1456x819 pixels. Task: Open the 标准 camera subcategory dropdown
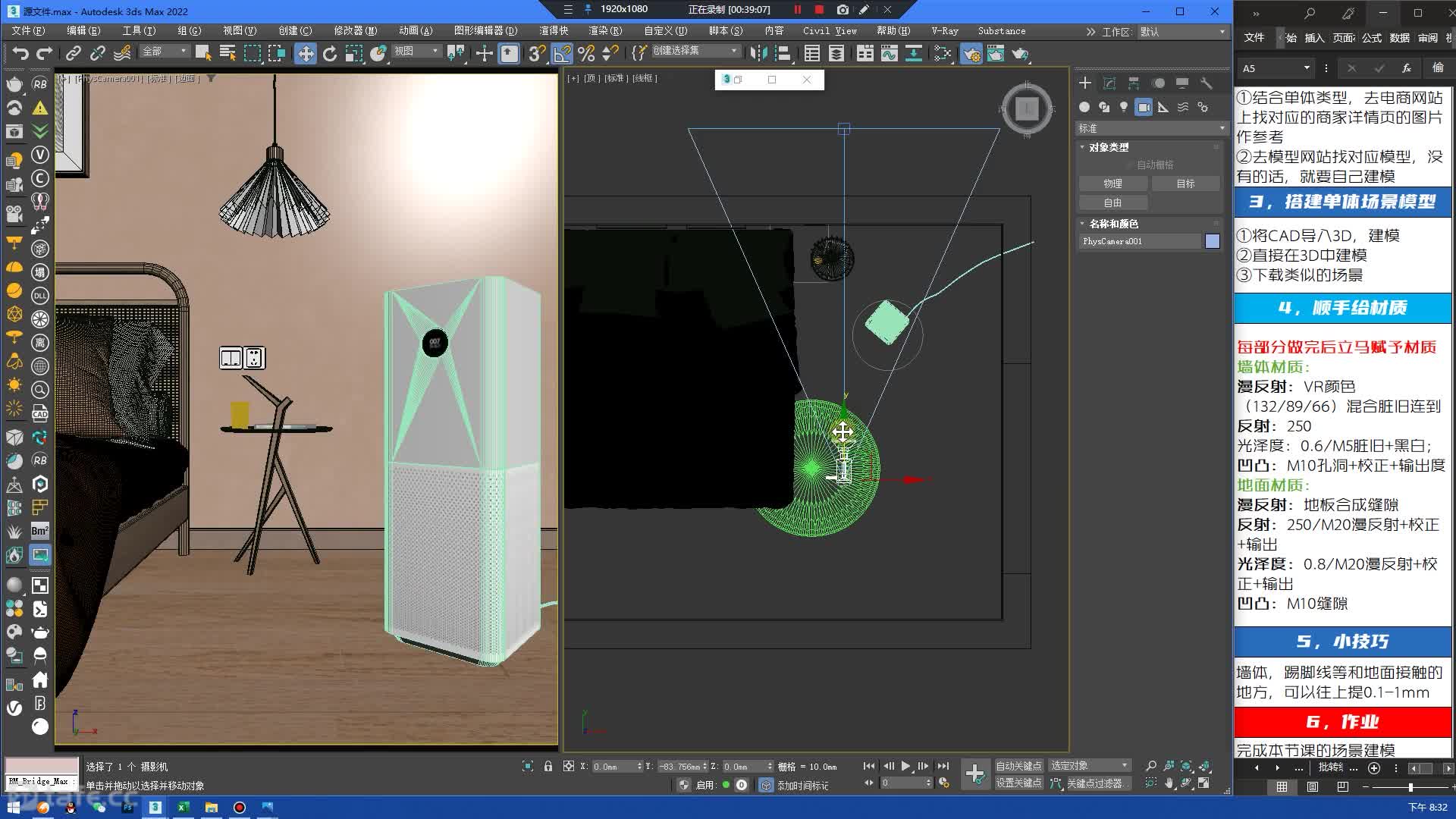coord(1151,128)
